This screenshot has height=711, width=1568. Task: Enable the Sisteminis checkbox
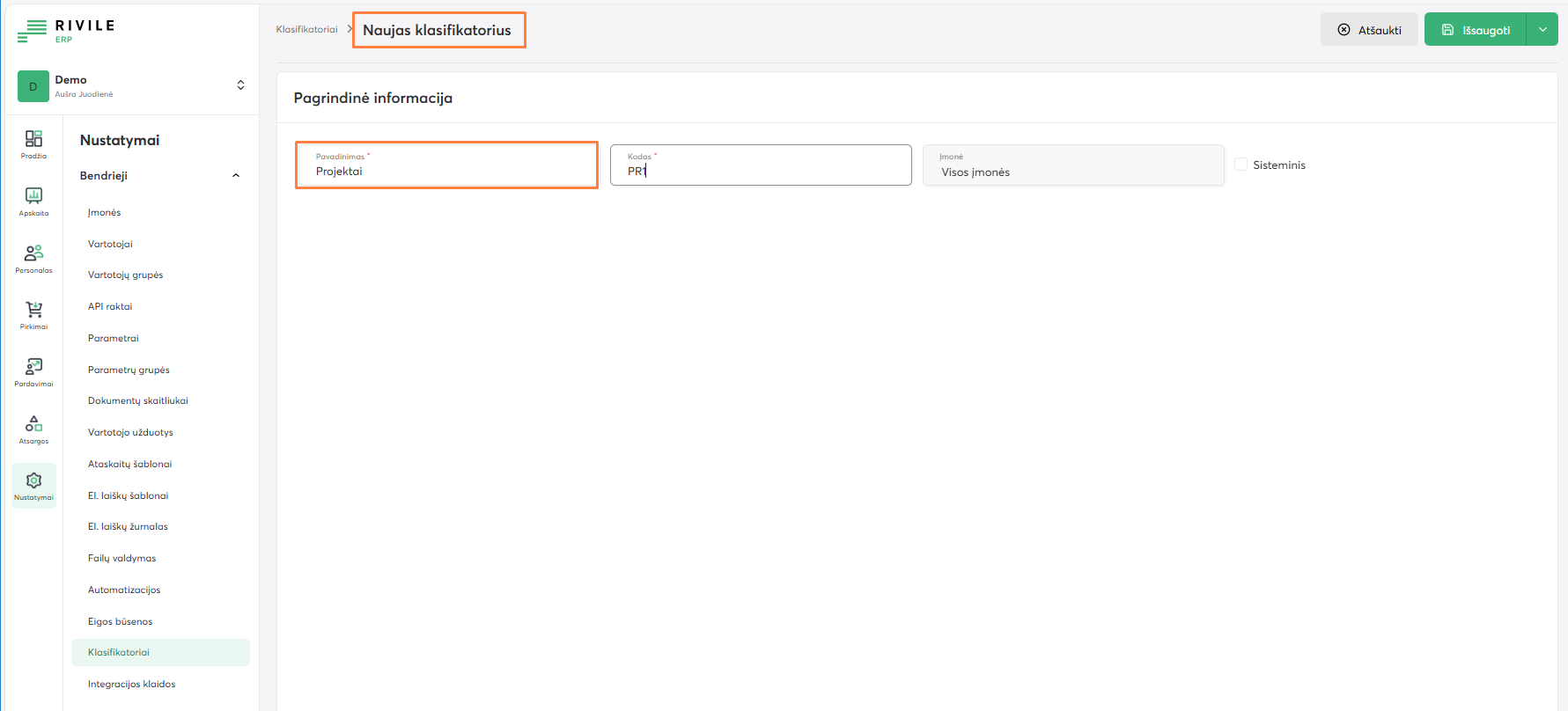pos(1240,165)
